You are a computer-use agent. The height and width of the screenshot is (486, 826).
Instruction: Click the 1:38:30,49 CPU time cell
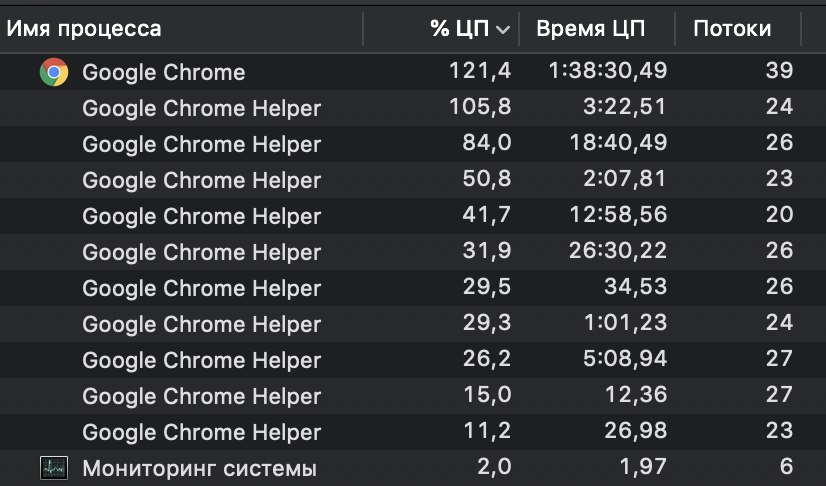pyautogui.click(x=608, y=71)
